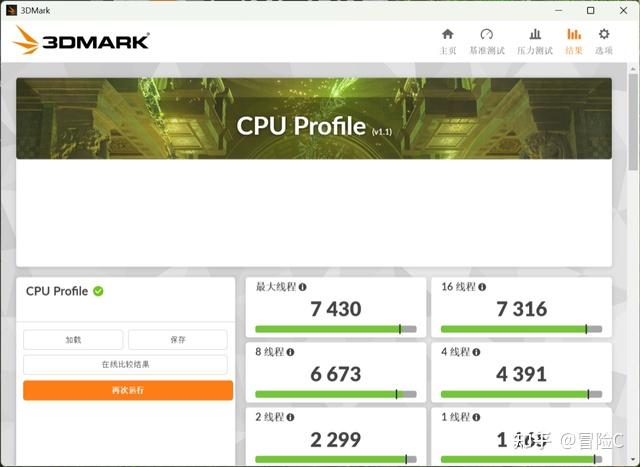640x467 pixels.
Task: Click the Load (加载) button
Action: tap(73, 340)
